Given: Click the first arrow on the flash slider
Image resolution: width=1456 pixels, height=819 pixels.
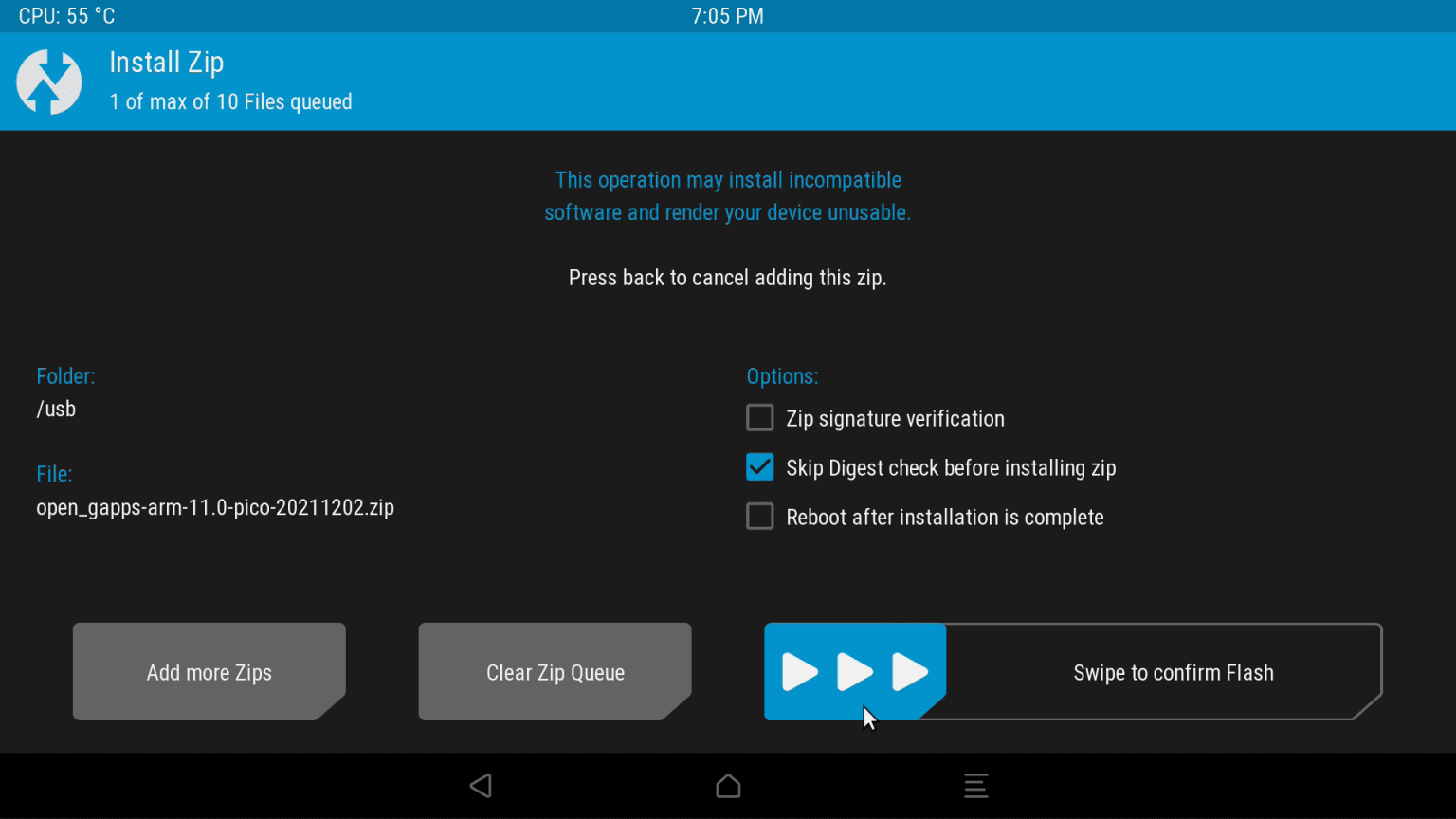Looking at the screenshot, I should 799,672.
